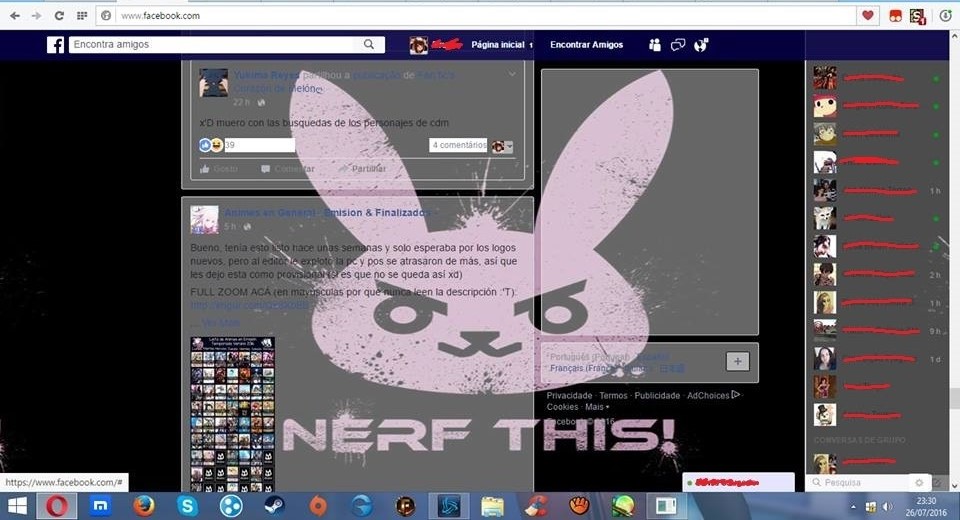This screenshot has width=960, height=520.
Task: Click Comentar on the Yukima Reyes post
Action: 288,168
